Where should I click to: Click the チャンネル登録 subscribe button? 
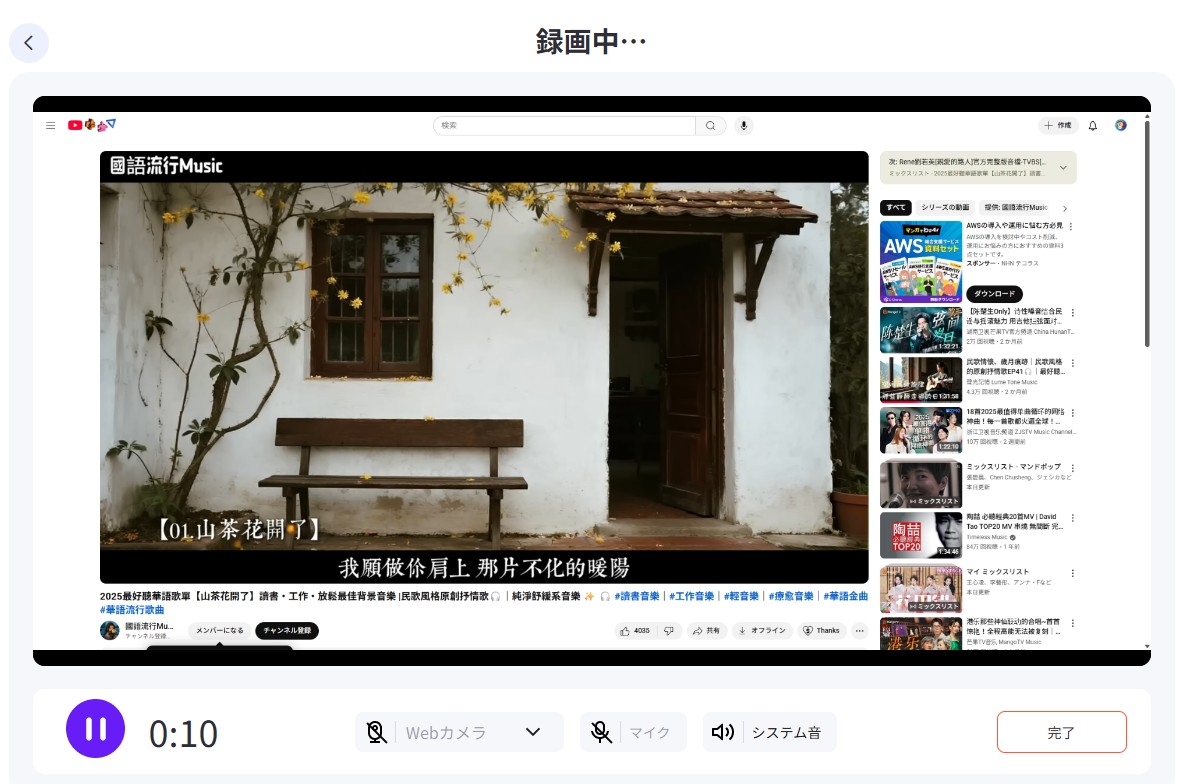click(x=288, y=630)
